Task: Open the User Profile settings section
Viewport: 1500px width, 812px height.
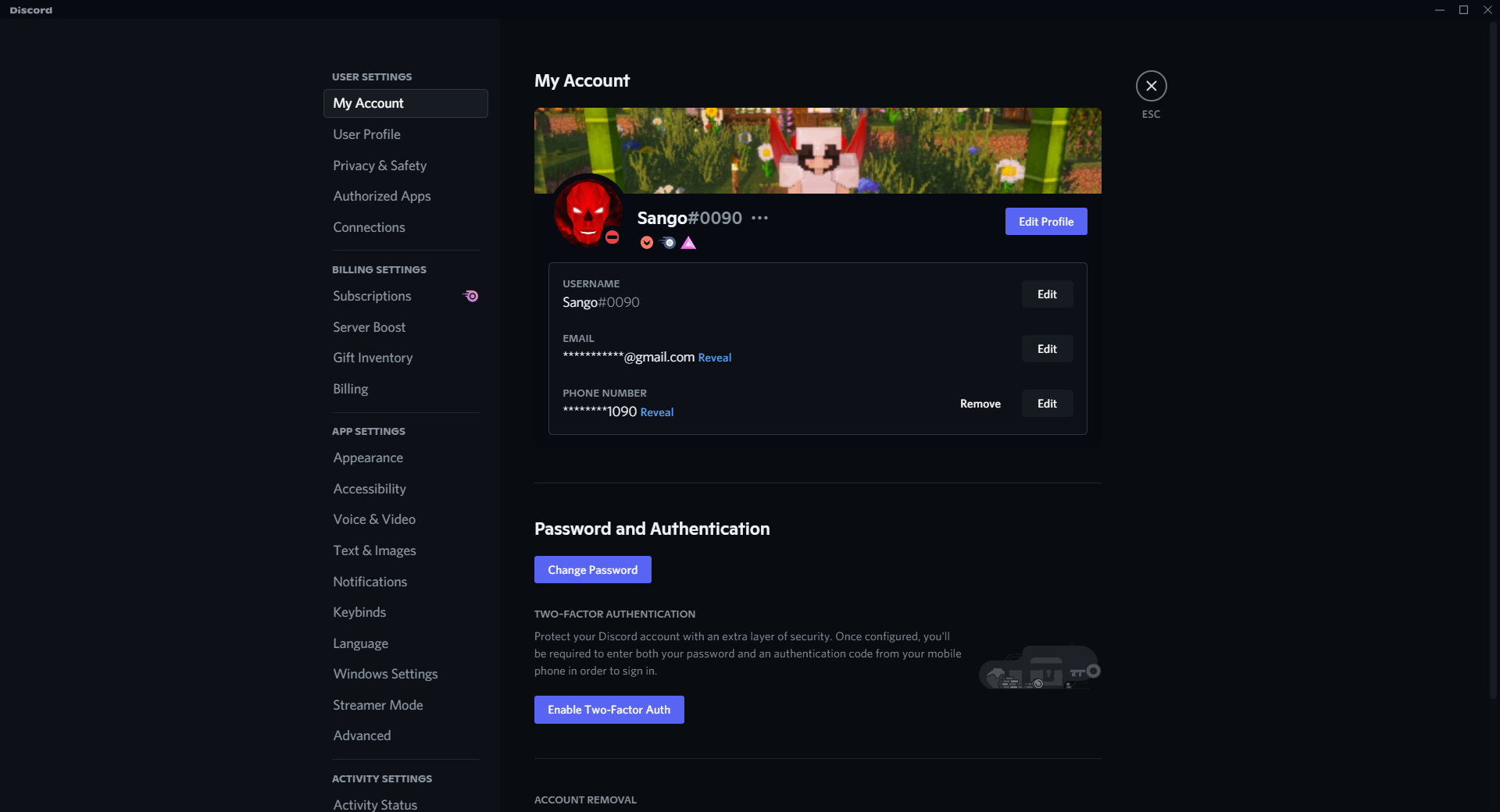Action: pyautogui.click(x=405, y=134)
